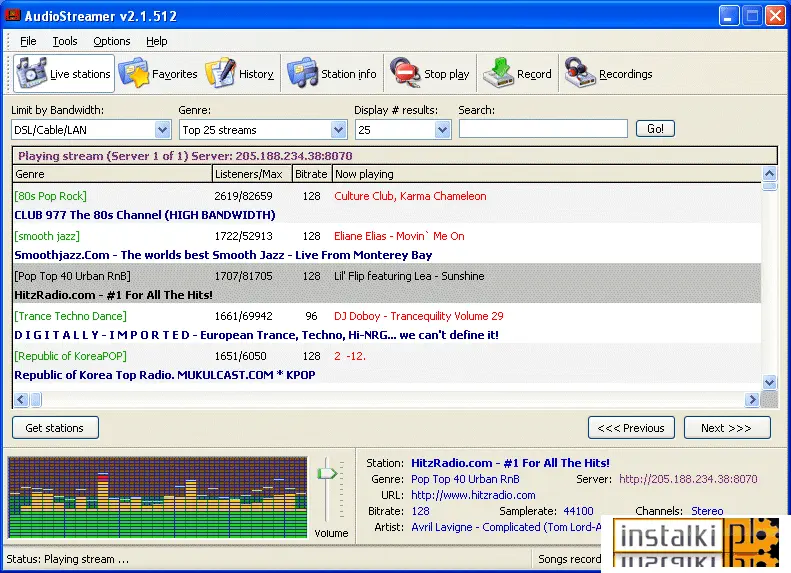
Task: Click the audio spectrum visualizer
Action: (x=157, y=497)
